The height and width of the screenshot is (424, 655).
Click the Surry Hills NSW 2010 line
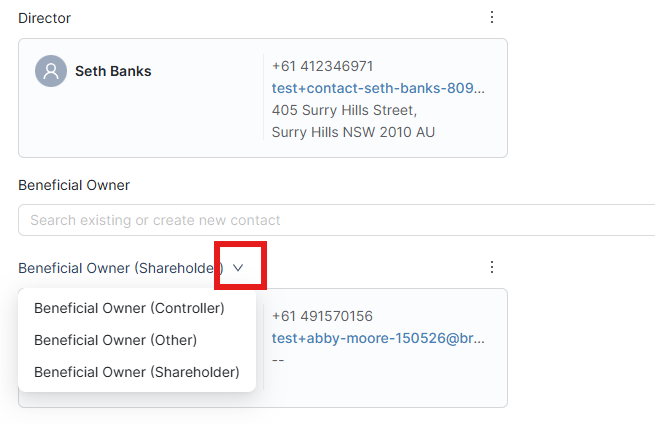(x=353, y=132)
